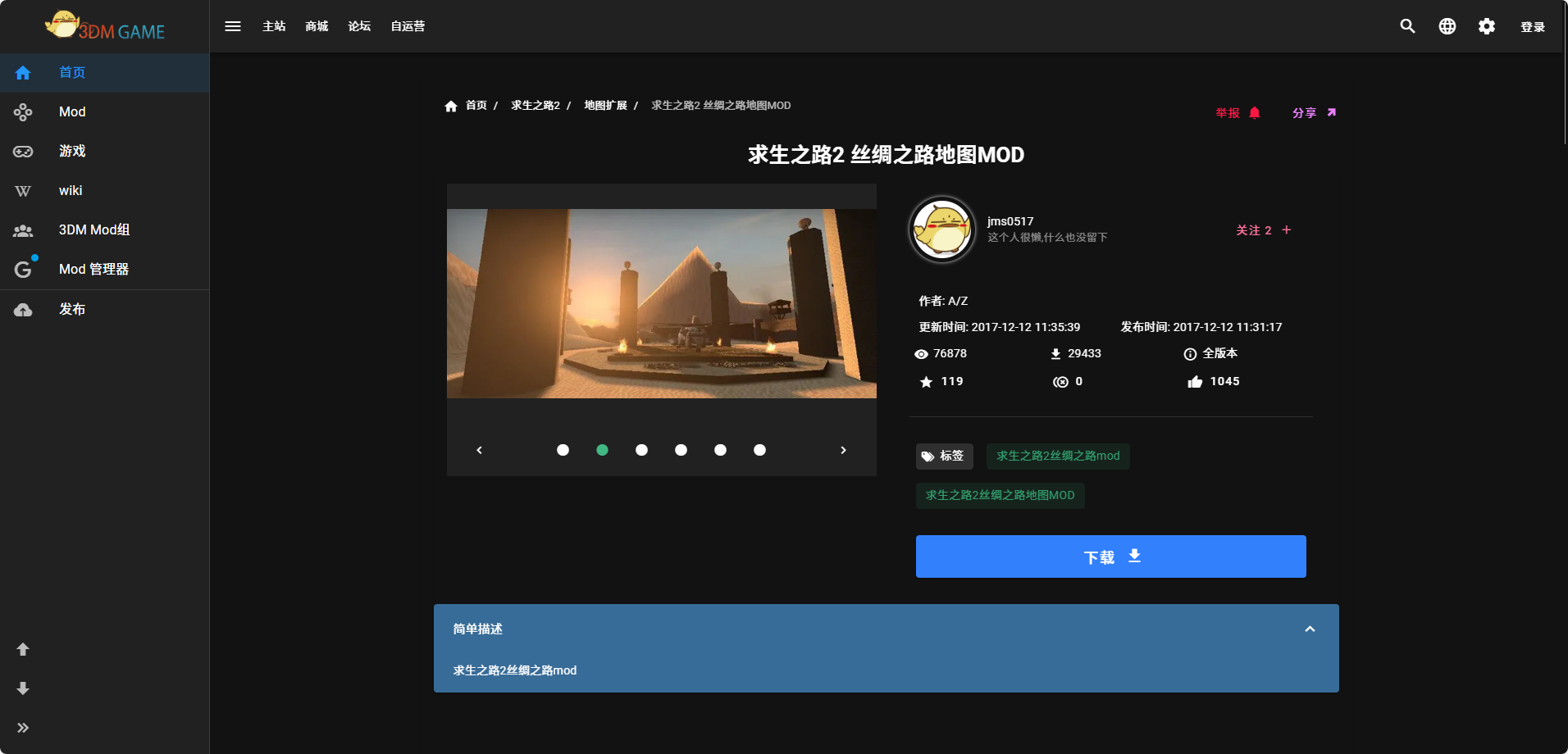The image size is (1568, 754).
Task: Go to previous carousel image
Action: [x=480, y=450]
